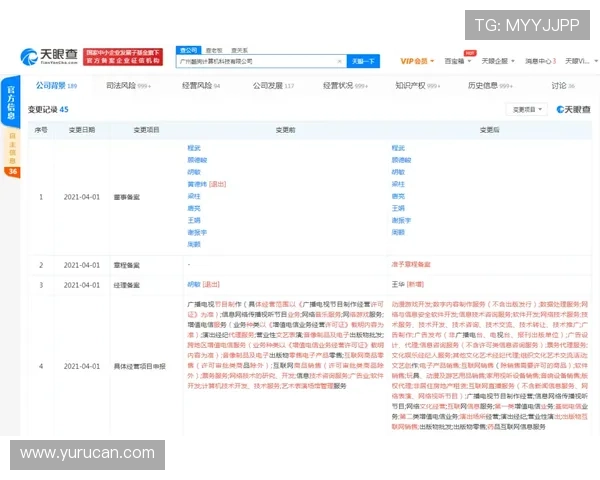Click the 天眼查 logo in the header
This screenshot has height=480, width=600.
tap(49, 57)
